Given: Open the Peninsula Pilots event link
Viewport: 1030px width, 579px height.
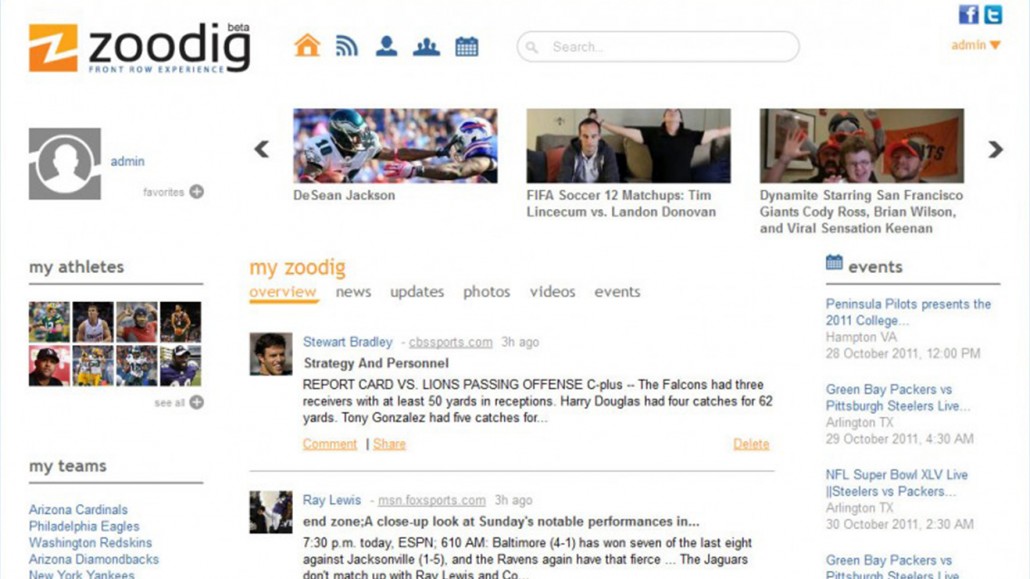Looking at the screenshot, I should (x=908, y=312).
